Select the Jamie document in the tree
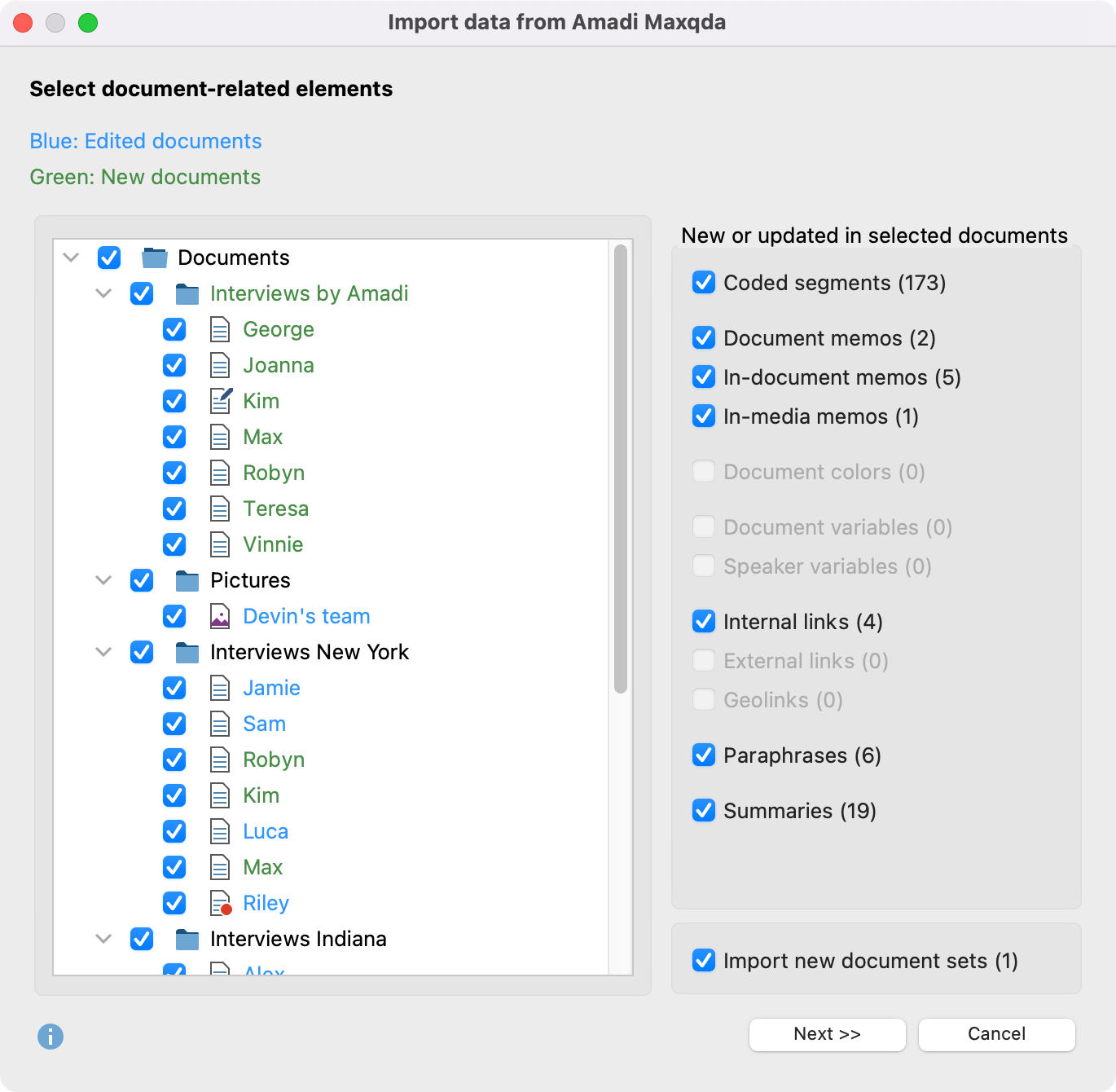This screenshot has height=1092, width=1116. (x=270, y=688)
